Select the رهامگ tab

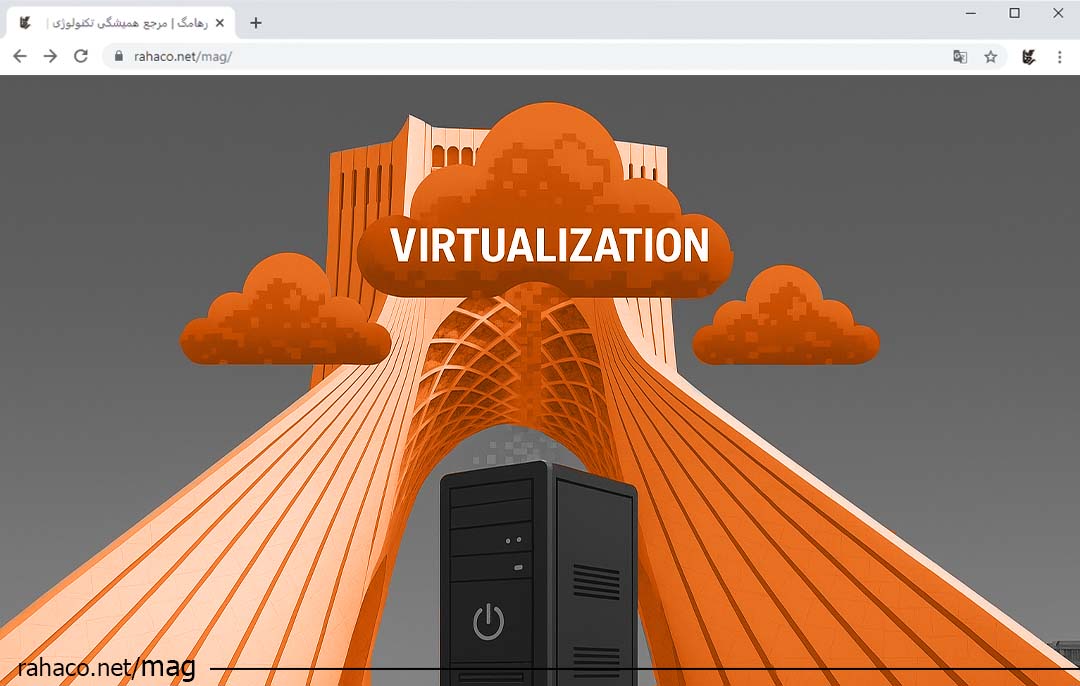click(x=121, y=23)
